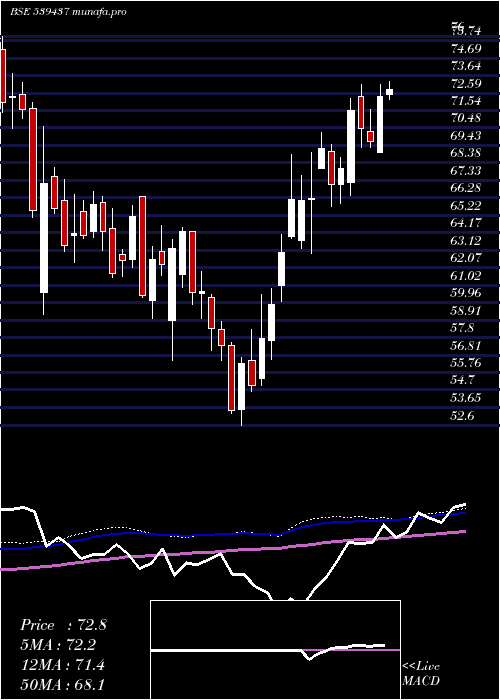Click the 68.38 price axis label

pos(466,153)
